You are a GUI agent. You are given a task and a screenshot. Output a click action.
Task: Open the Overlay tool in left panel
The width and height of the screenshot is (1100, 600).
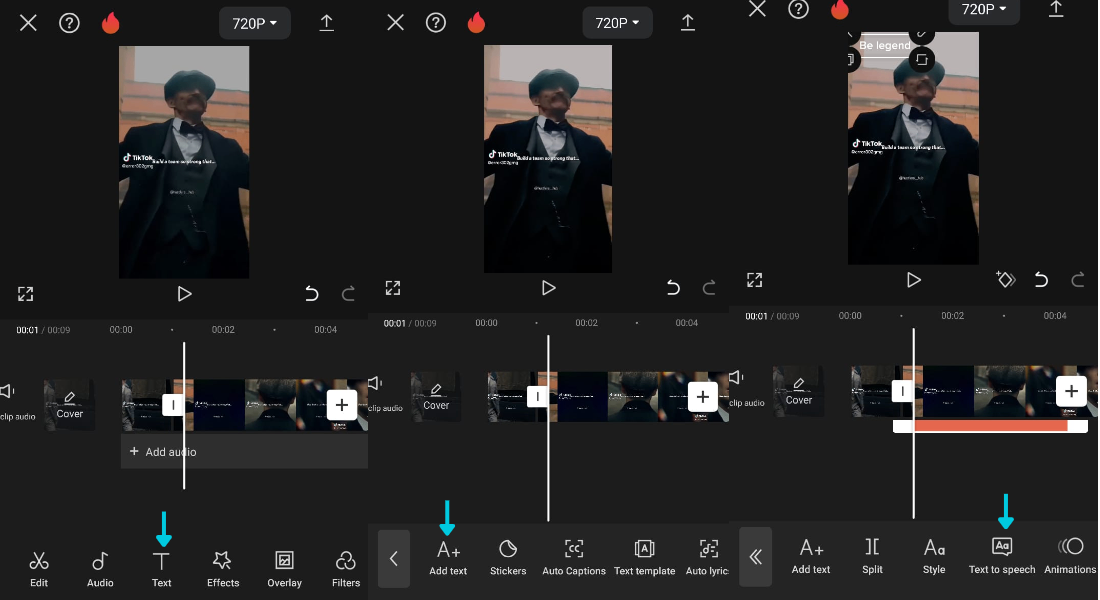pos(284,569)
